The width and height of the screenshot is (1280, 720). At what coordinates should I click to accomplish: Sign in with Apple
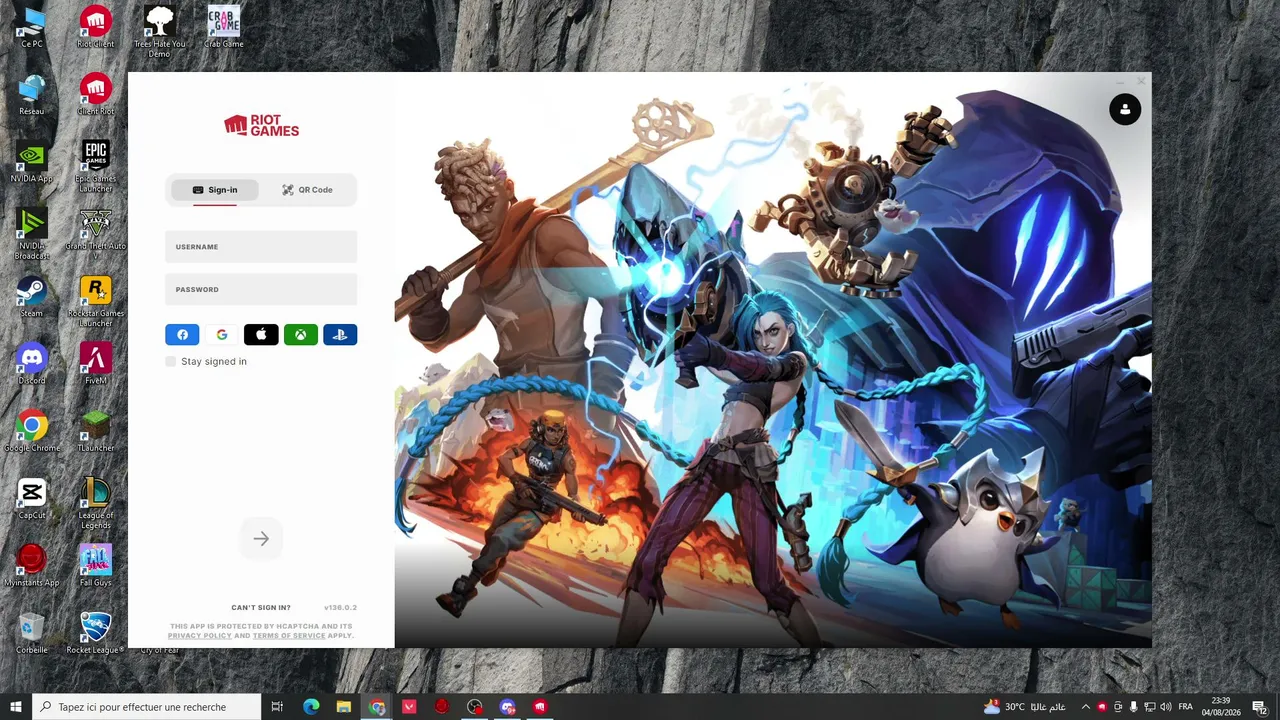point(261,335)
